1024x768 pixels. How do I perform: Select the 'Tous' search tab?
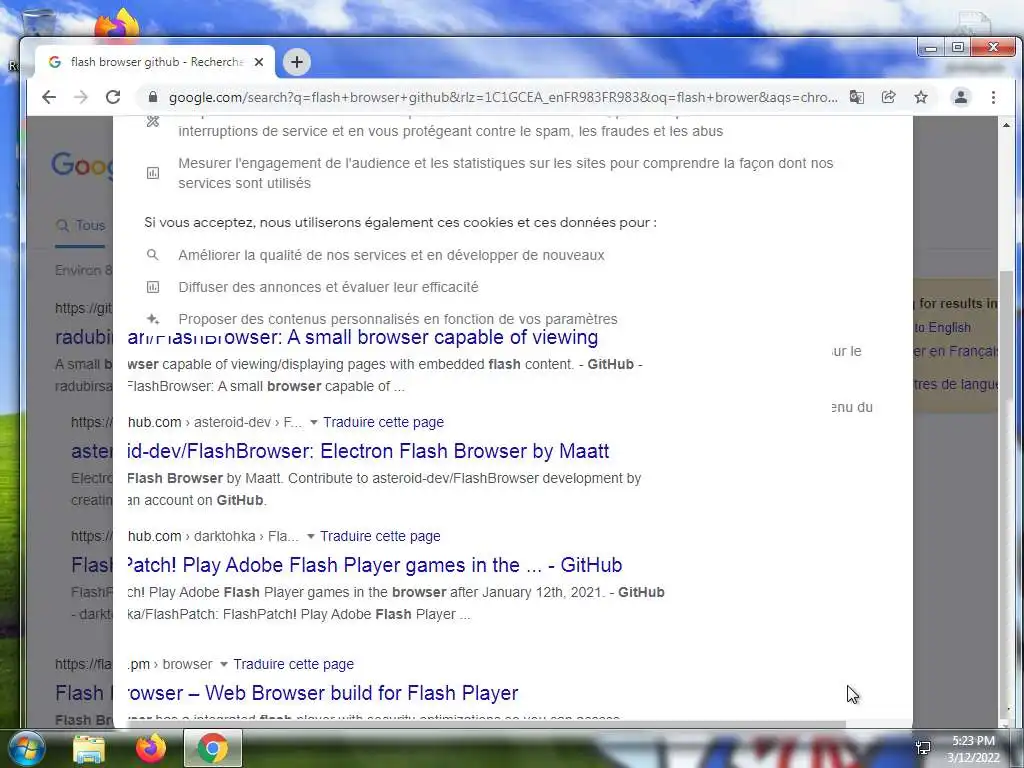[x=80, y=226]
